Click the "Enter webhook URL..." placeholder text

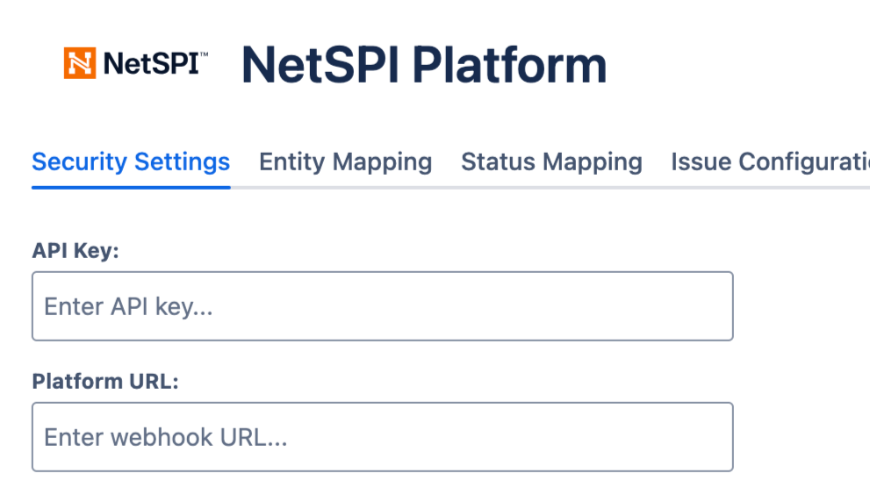[x=165, y=437]
